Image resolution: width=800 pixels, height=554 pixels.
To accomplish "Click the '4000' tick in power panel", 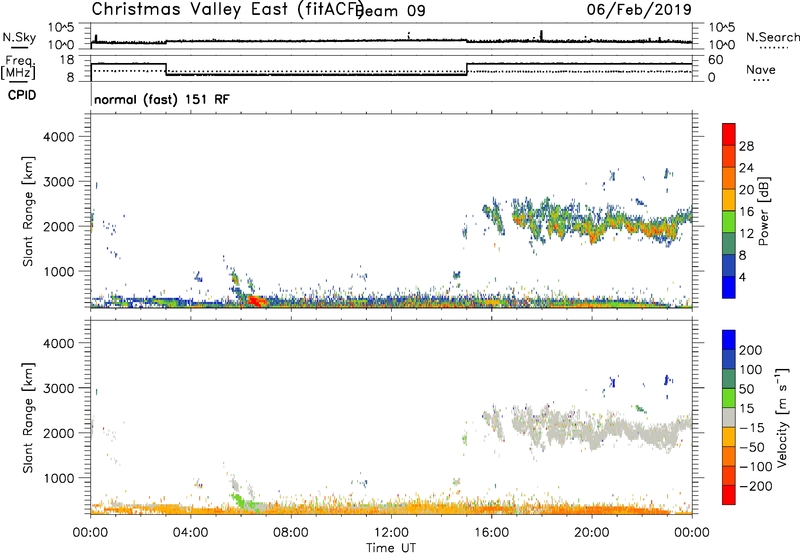I will [x=58, y=137].
